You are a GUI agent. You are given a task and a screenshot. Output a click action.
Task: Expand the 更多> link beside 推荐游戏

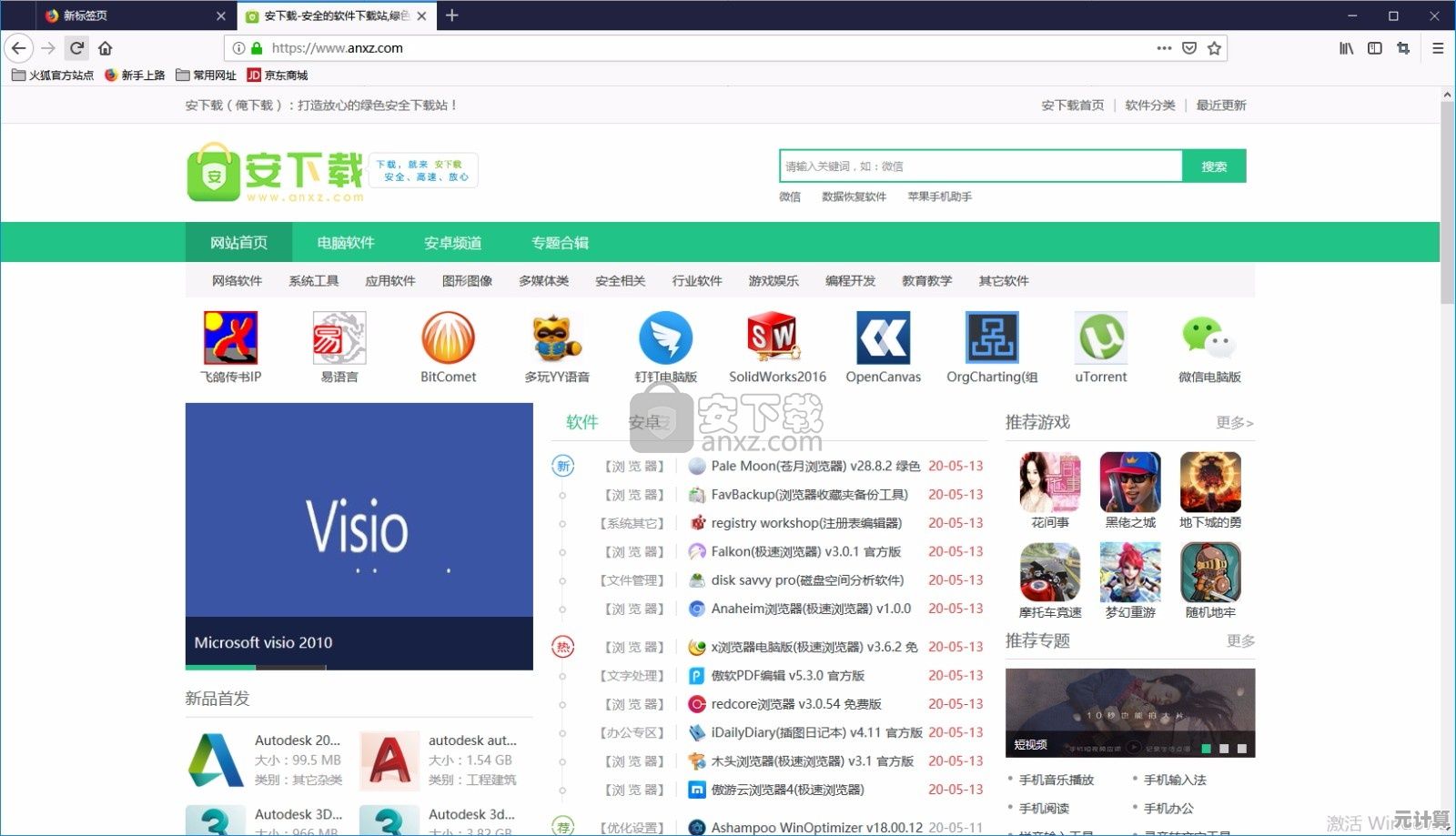click(x=1234, y=423)
